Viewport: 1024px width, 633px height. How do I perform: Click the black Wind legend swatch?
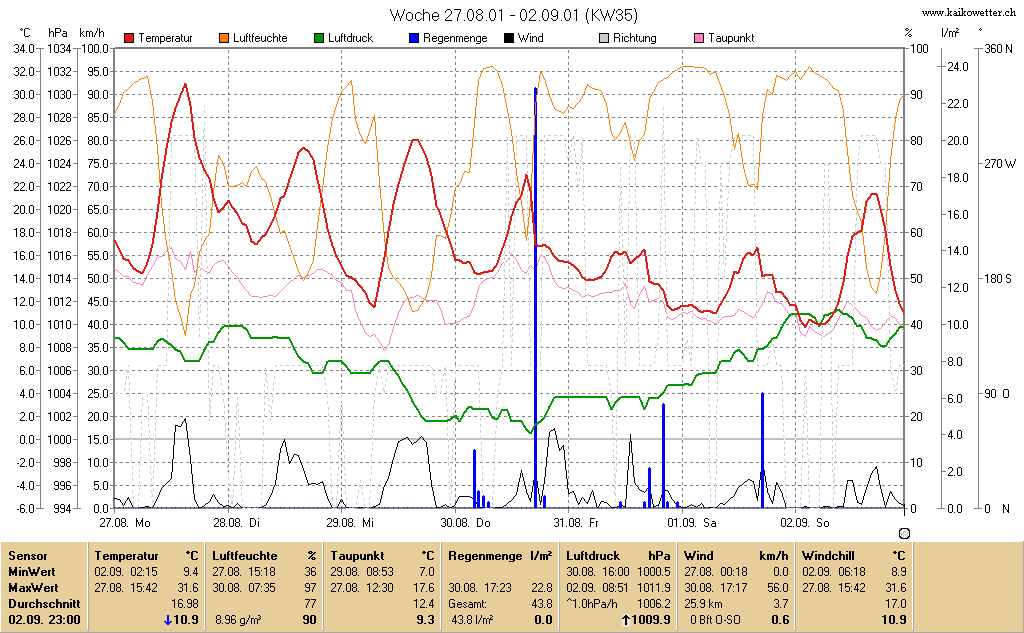click(x=509, y=38)
